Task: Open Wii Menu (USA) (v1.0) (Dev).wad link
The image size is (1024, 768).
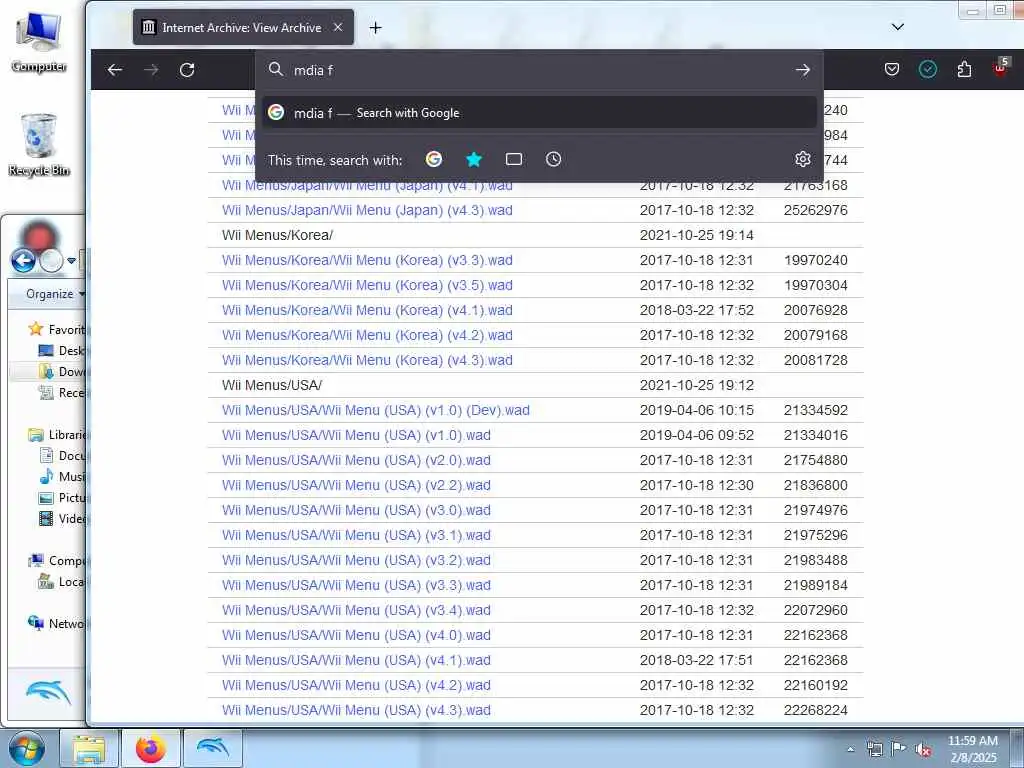Action: 376,410
